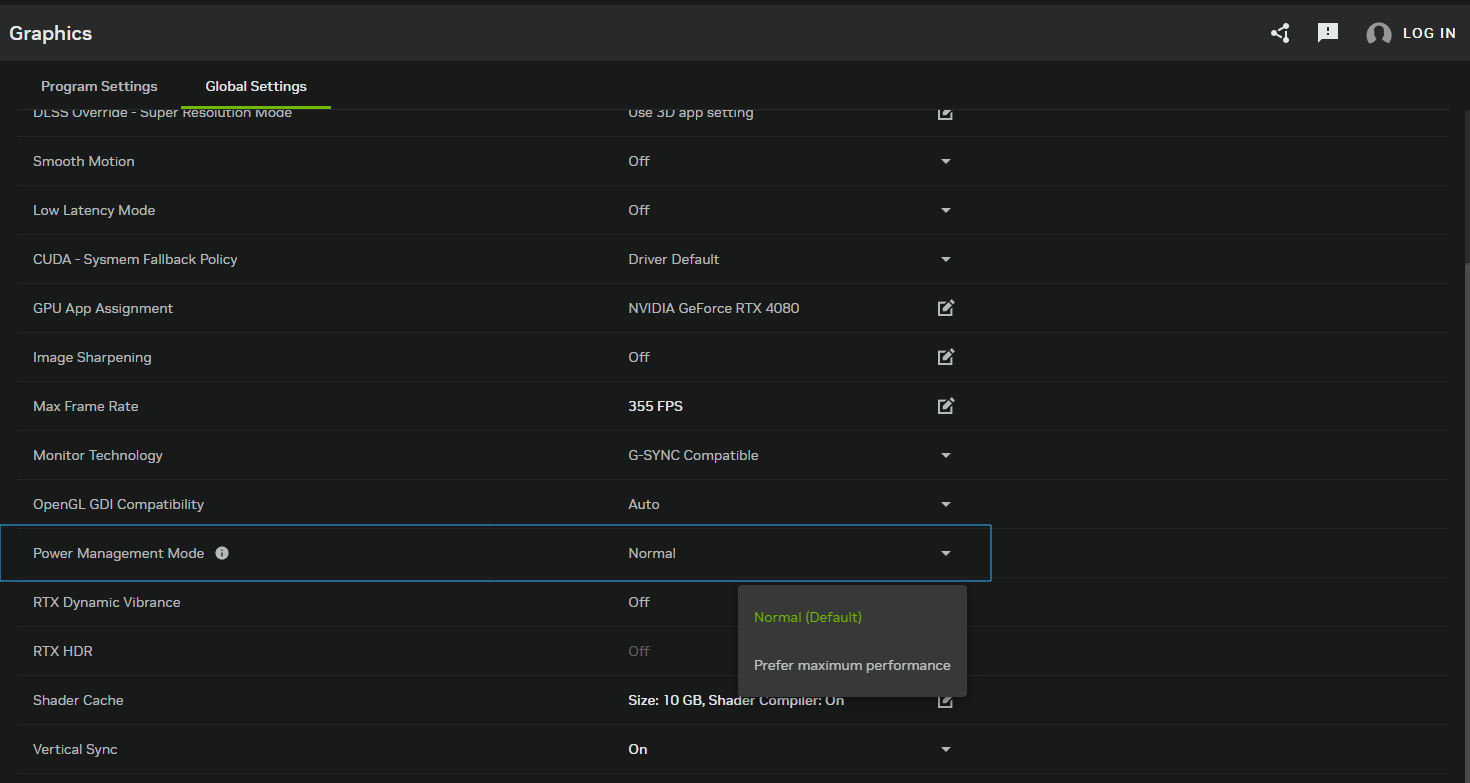Edit DLSS Override Super Resolution Mode setting
The width and height of the screenshot is (1470, 783).
945,113
